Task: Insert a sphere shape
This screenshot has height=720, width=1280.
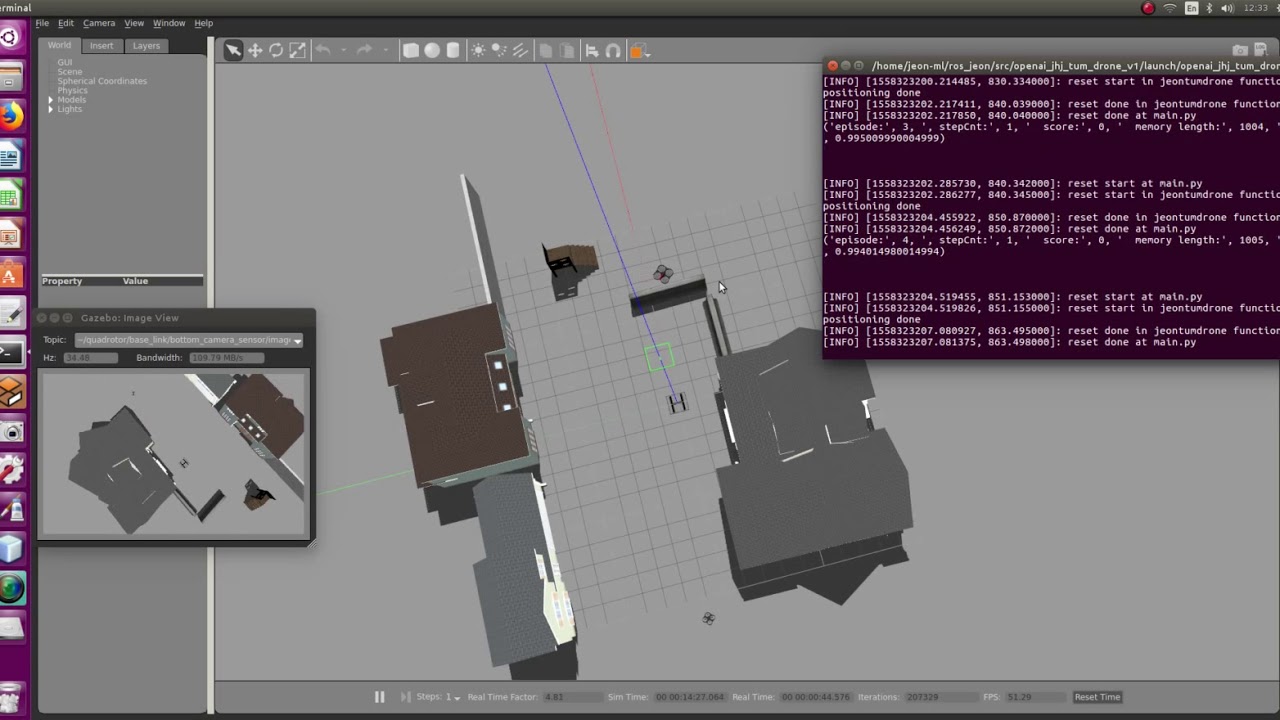Action: [x=432, y=51]
